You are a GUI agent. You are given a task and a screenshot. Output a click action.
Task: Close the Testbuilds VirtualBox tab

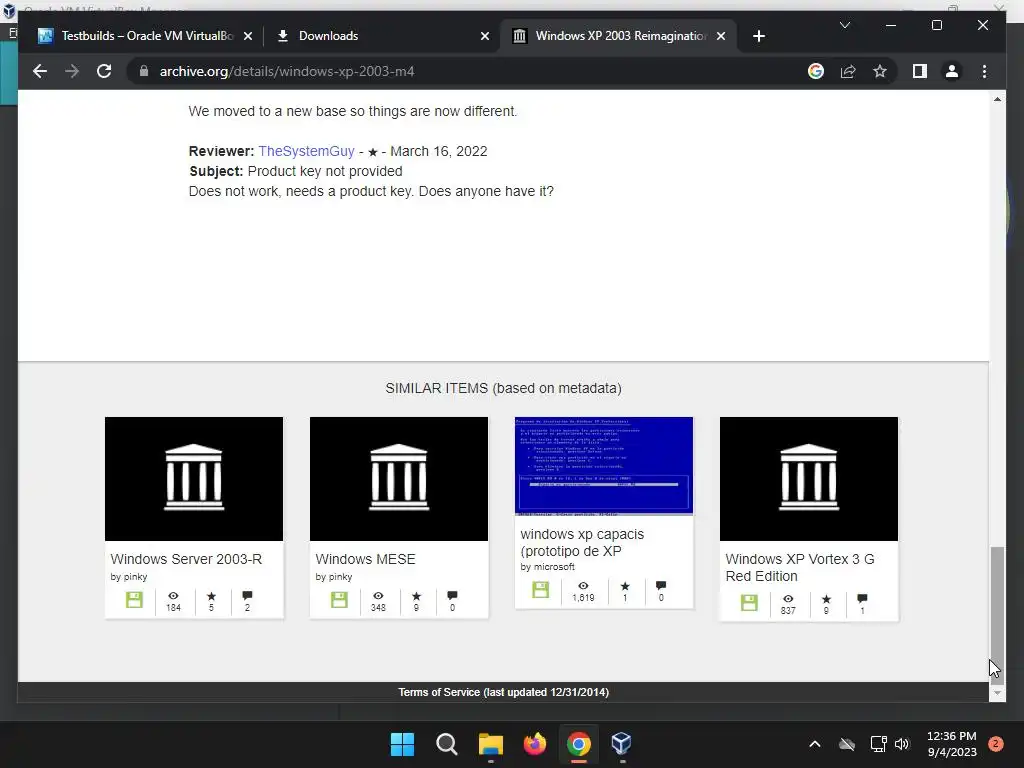(248, 36)
